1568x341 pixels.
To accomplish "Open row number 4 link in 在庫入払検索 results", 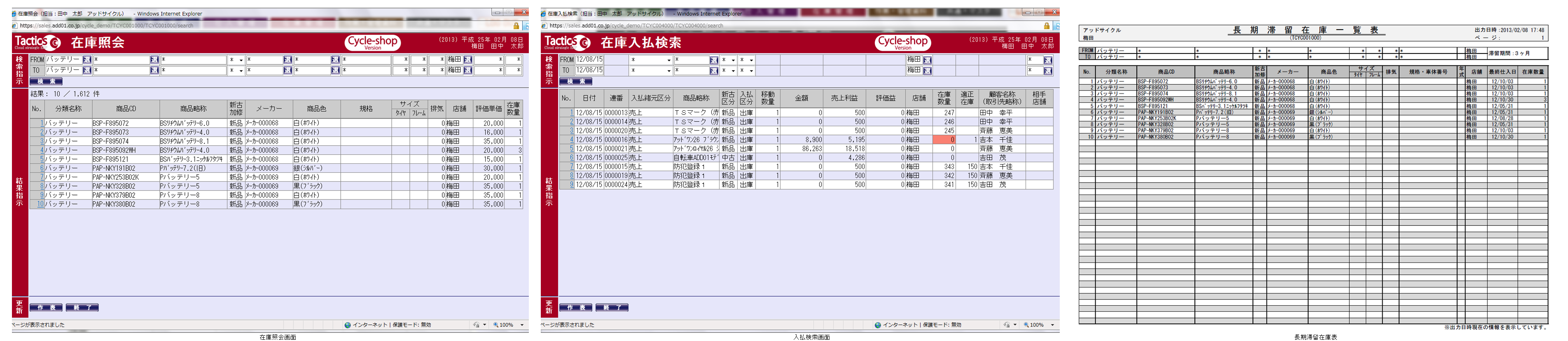I will pos(571,140).
